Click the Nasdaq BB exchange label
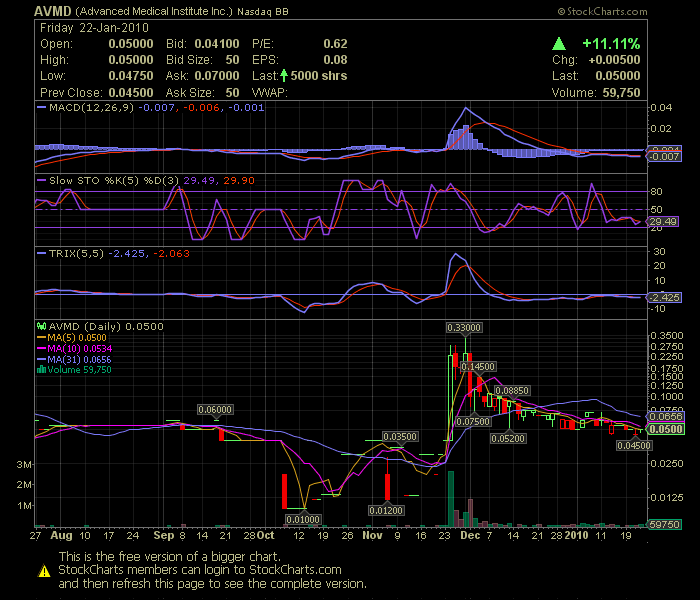This screenshot has width=700, height=600. 263,12
